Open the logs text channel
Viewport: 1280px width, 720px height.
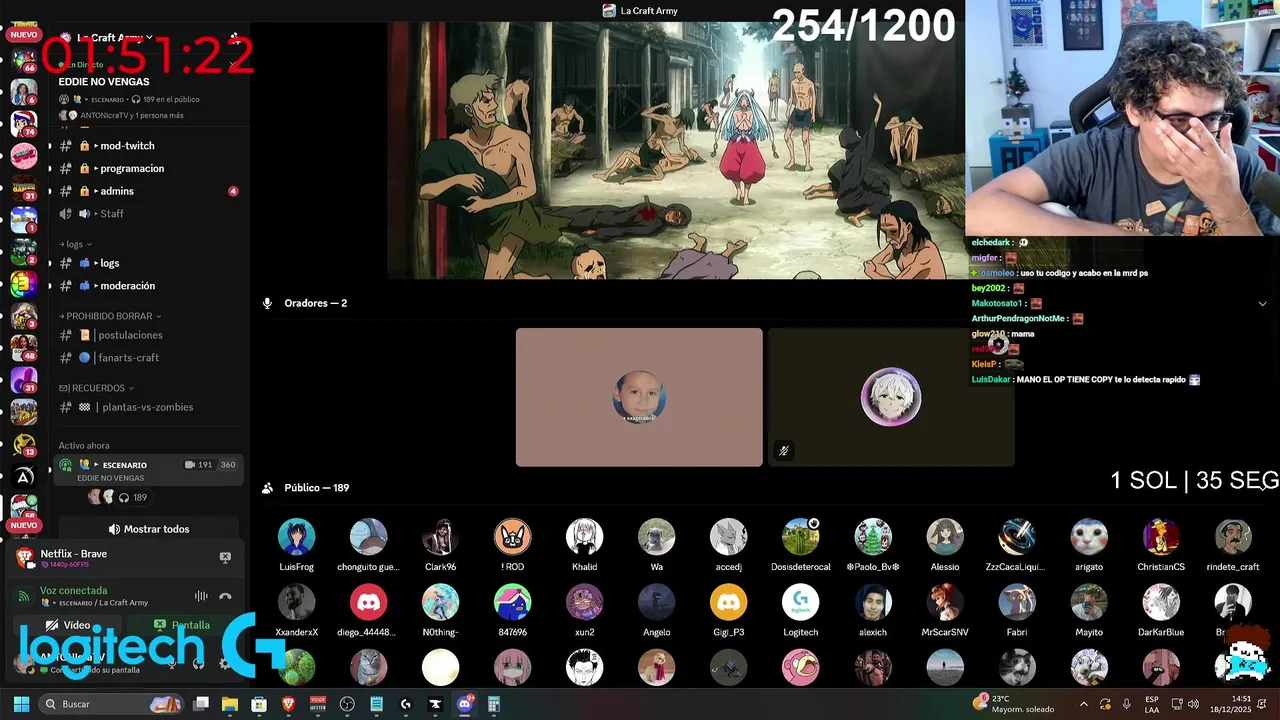(x=147, y=263)
